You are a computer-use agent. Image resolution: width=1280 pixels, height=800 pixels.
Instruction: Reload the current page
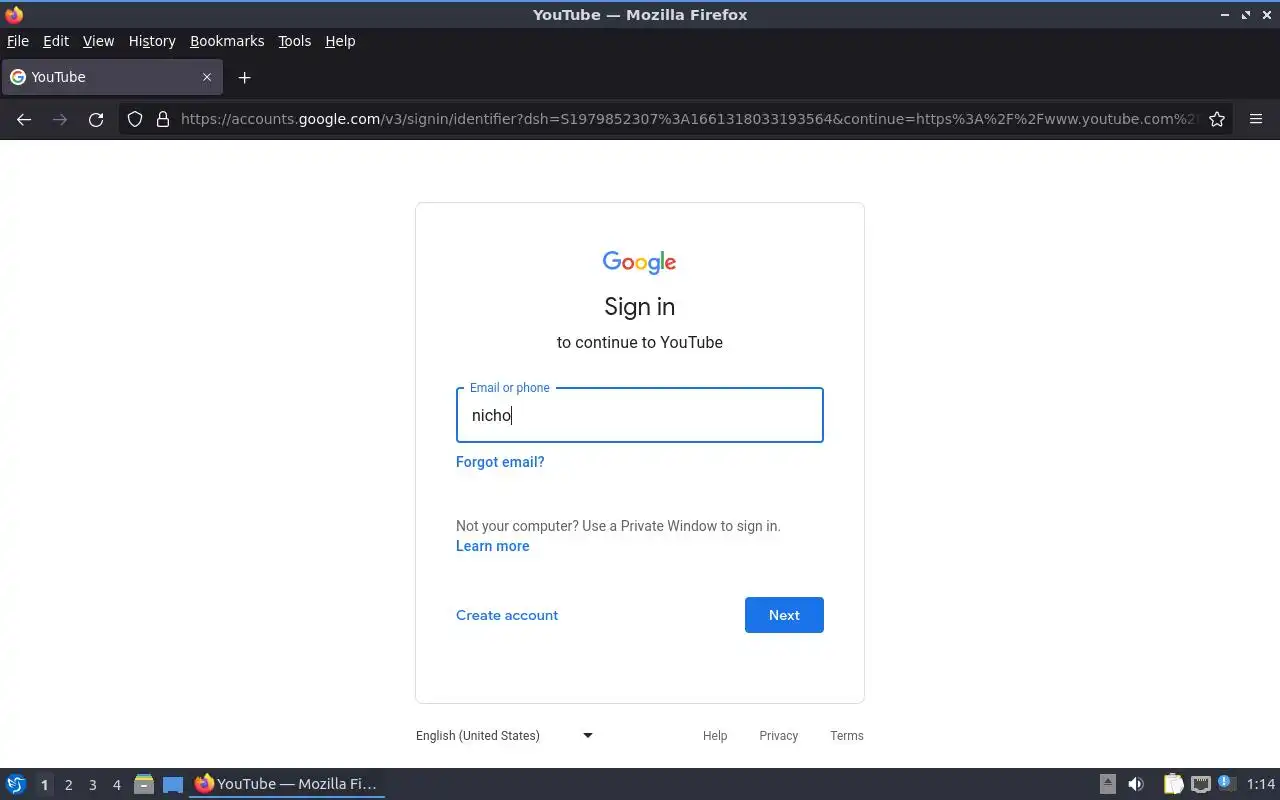(x=96, y=119)
